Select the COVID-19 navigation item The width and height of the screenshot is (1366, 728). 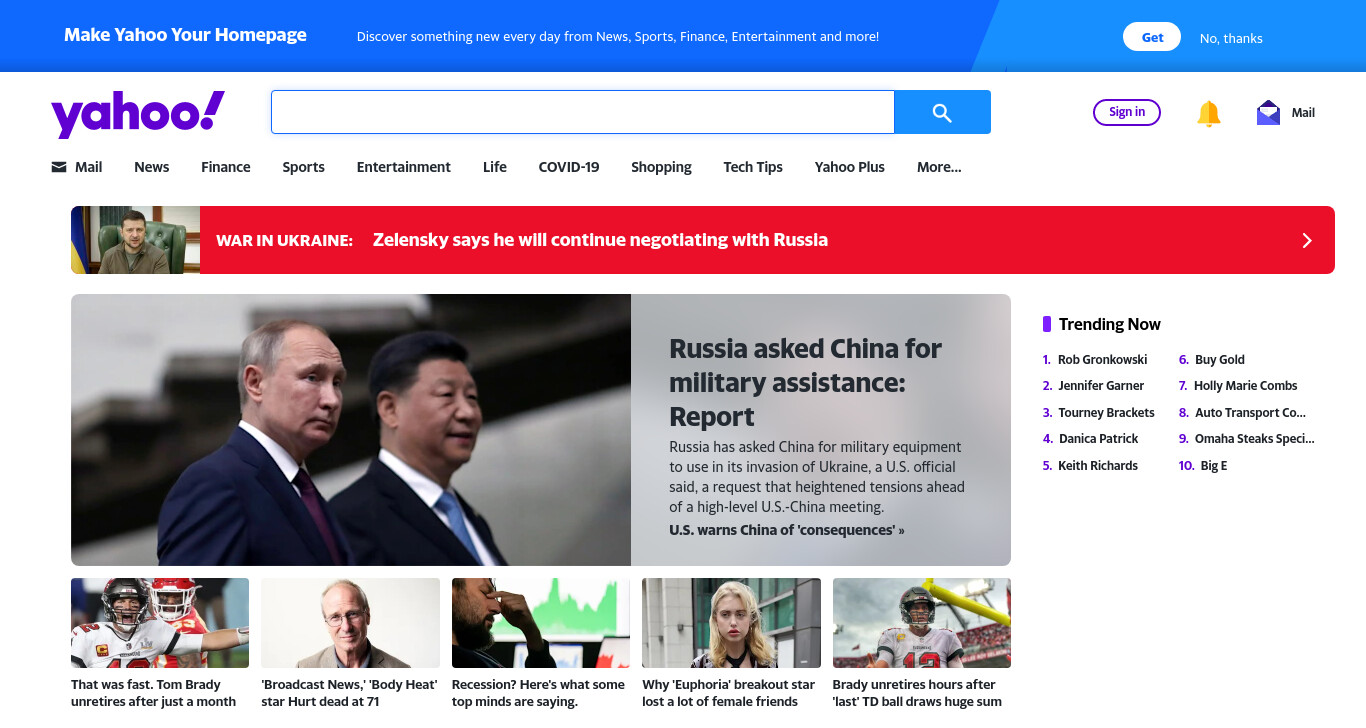pyautogui.click(x=569, y=167)
